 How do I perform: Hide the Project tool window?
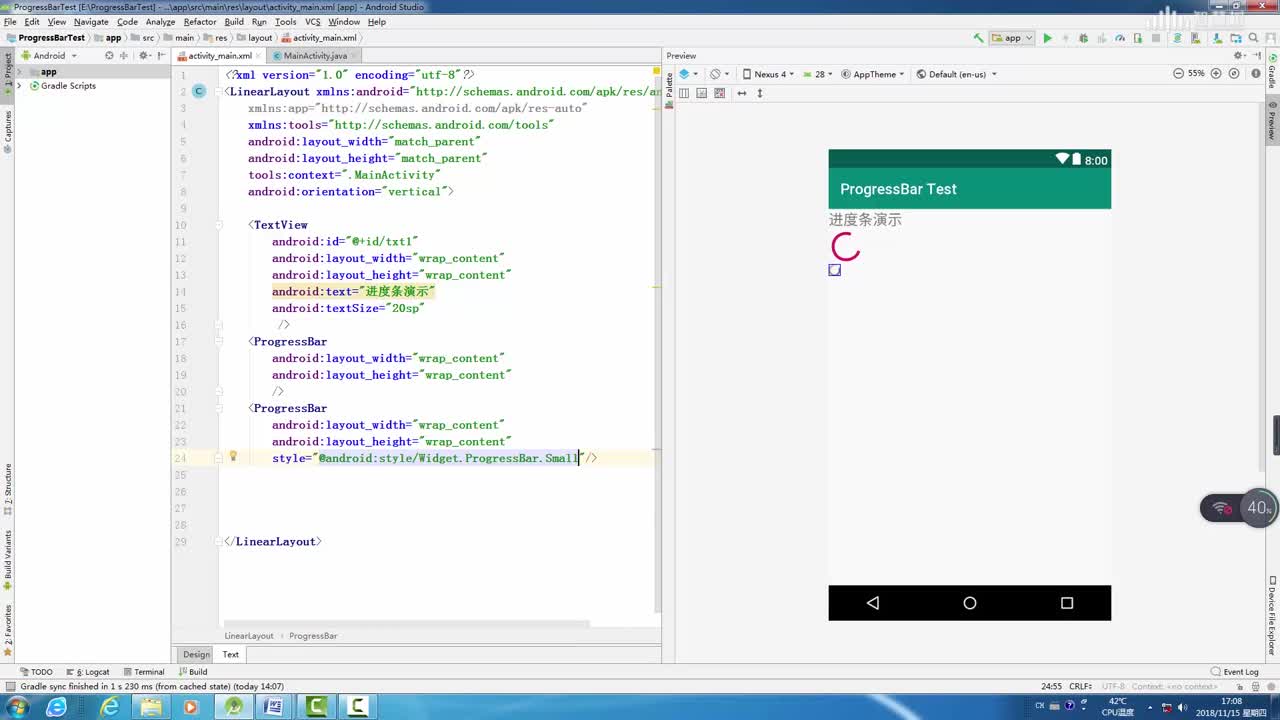tap(161, 56)
